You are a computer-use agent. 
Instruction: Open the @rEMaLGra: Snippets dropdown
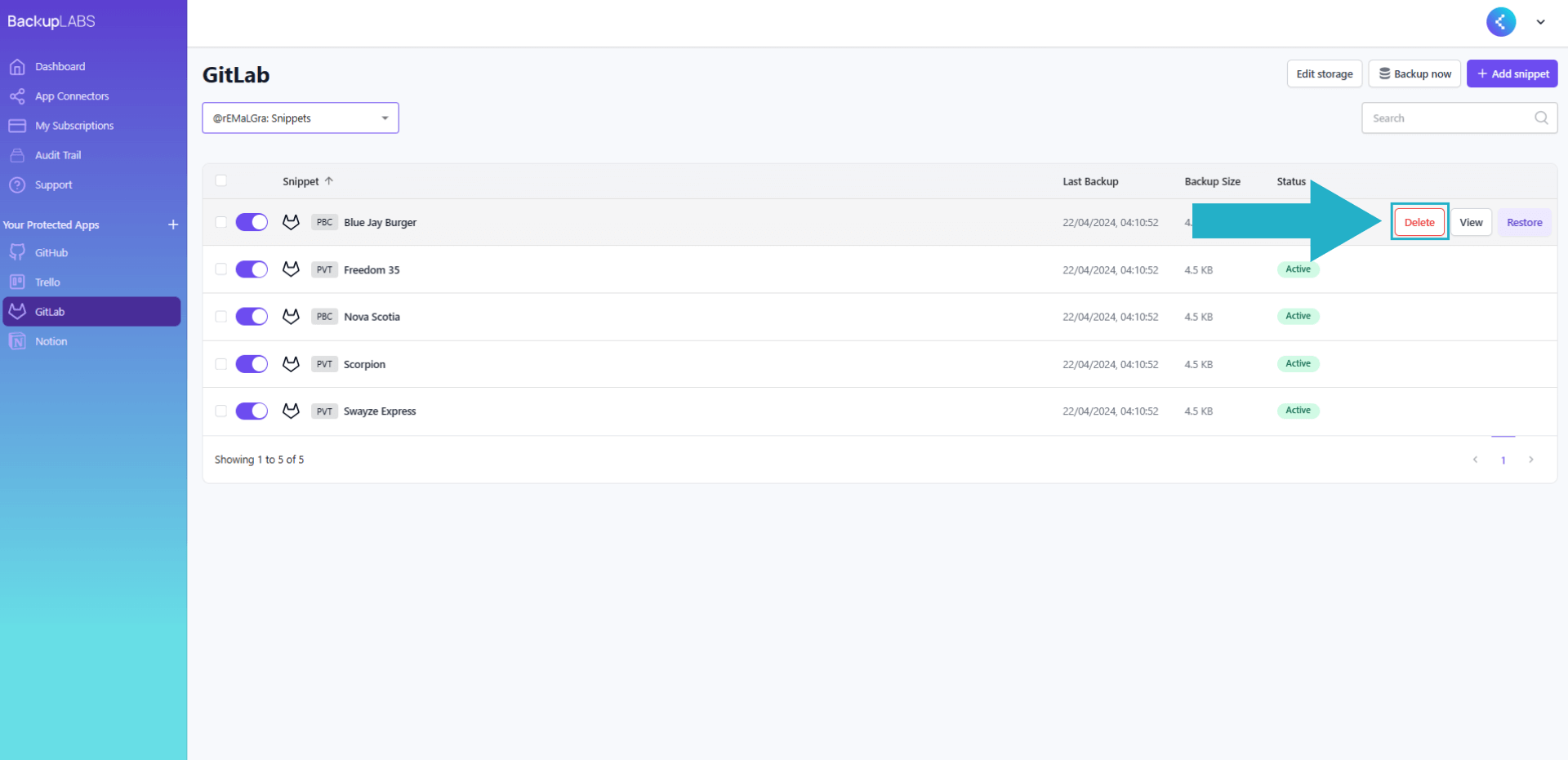pyautogui.click(x=301, y=118)
